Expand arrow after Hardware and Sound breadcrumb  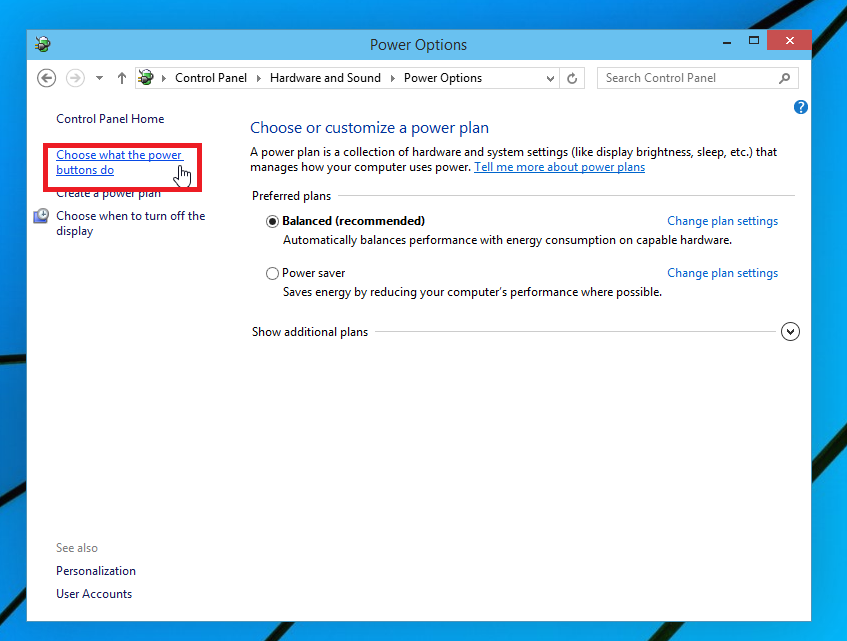(x=393, y=78)
